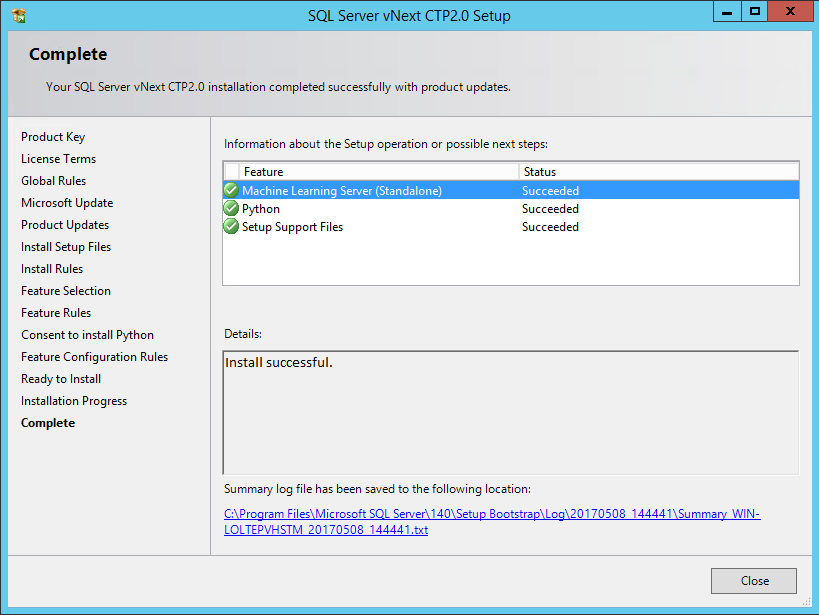Viewport: 819px width, 615px height.
Task: Minimize the setup window
Action: click(x=727, y=11)
